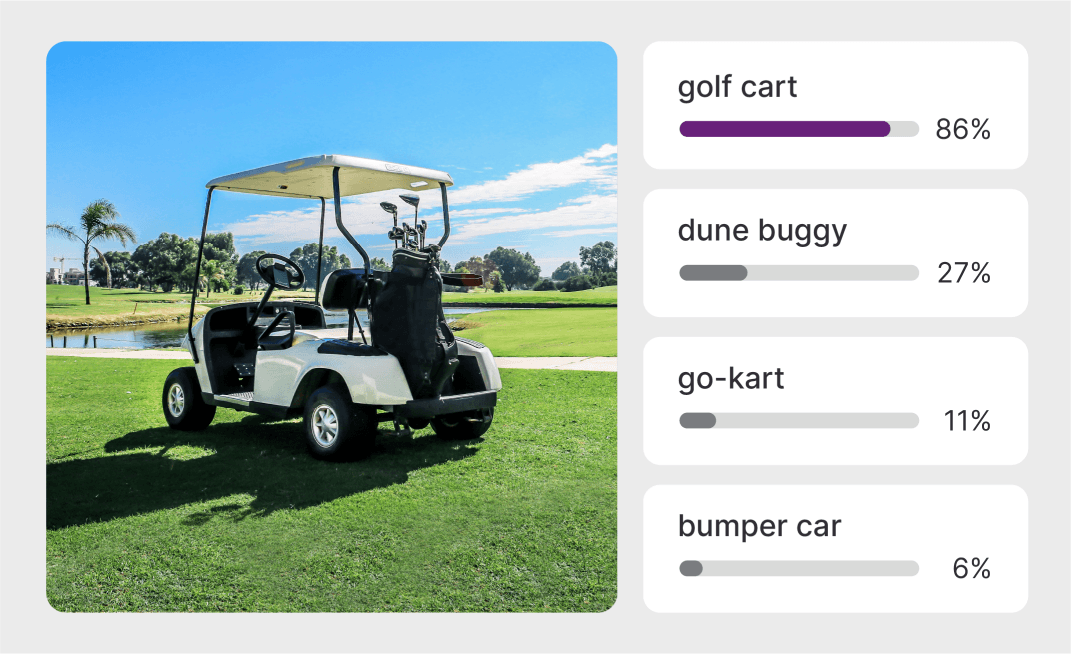The height and width of the screenshot is (654, 1071).
Task: Select the "dune buggy" label text
Action: tap(762, 231)
